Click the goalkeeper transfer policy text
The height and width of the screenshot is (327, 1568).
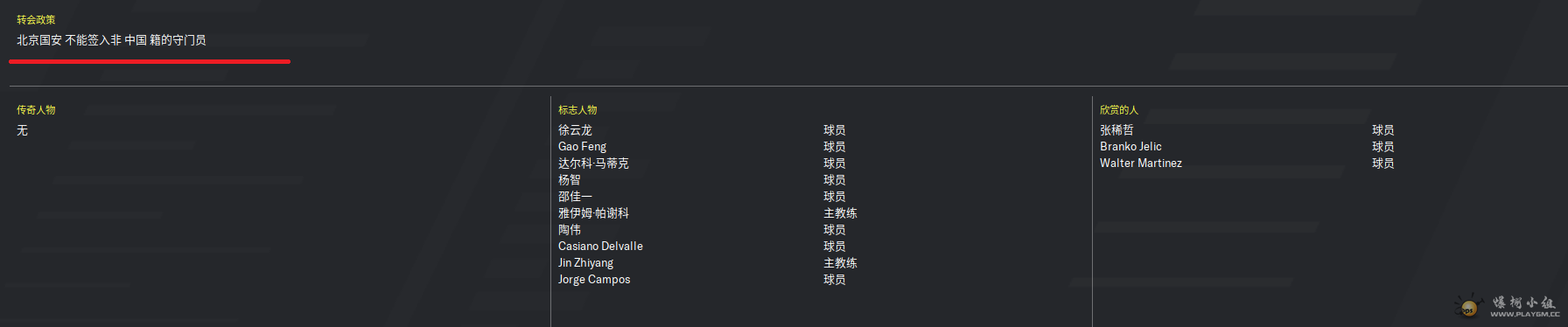pyautogui.click(x=111, y=40)
